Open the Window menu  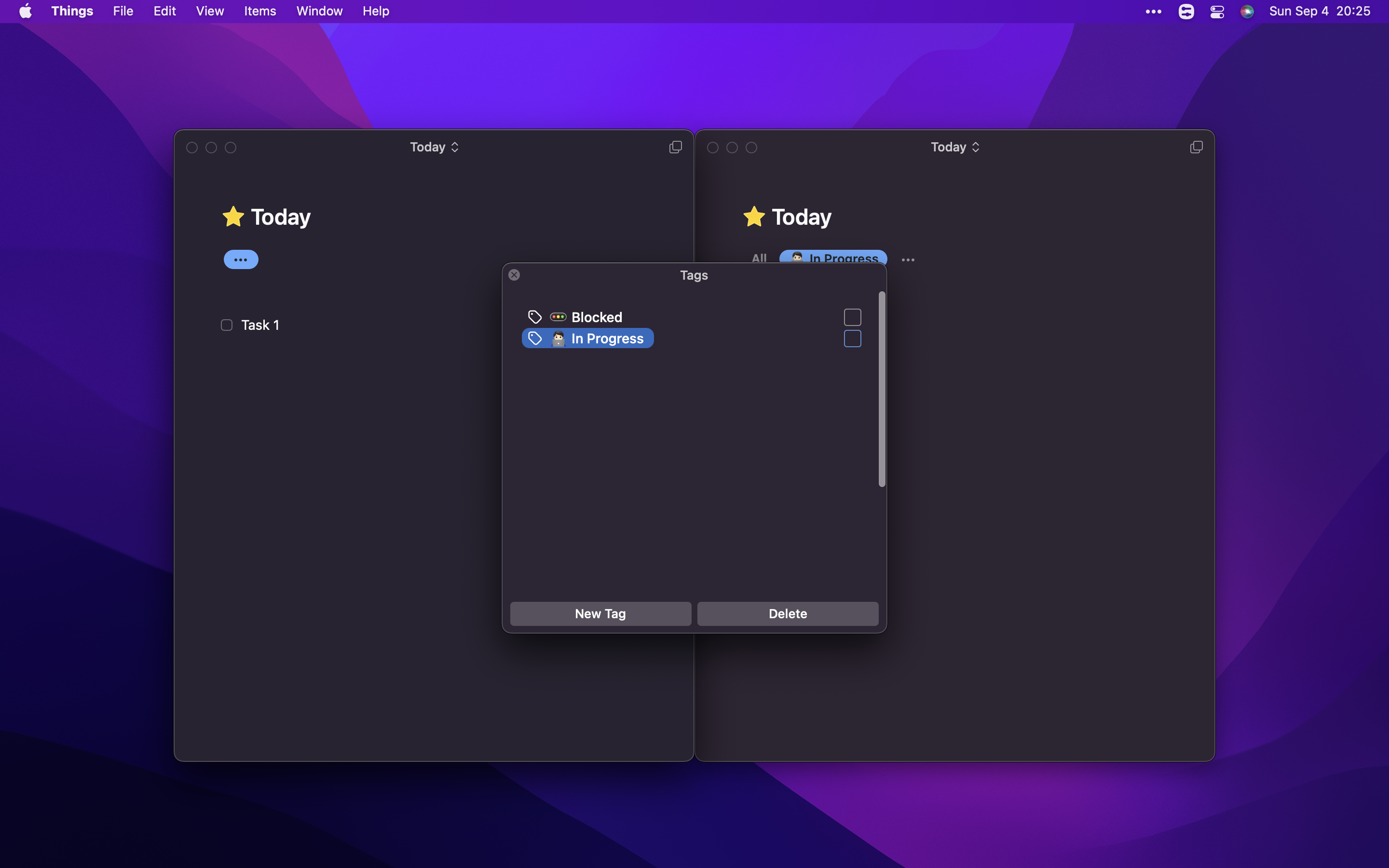tap(319, 11)
